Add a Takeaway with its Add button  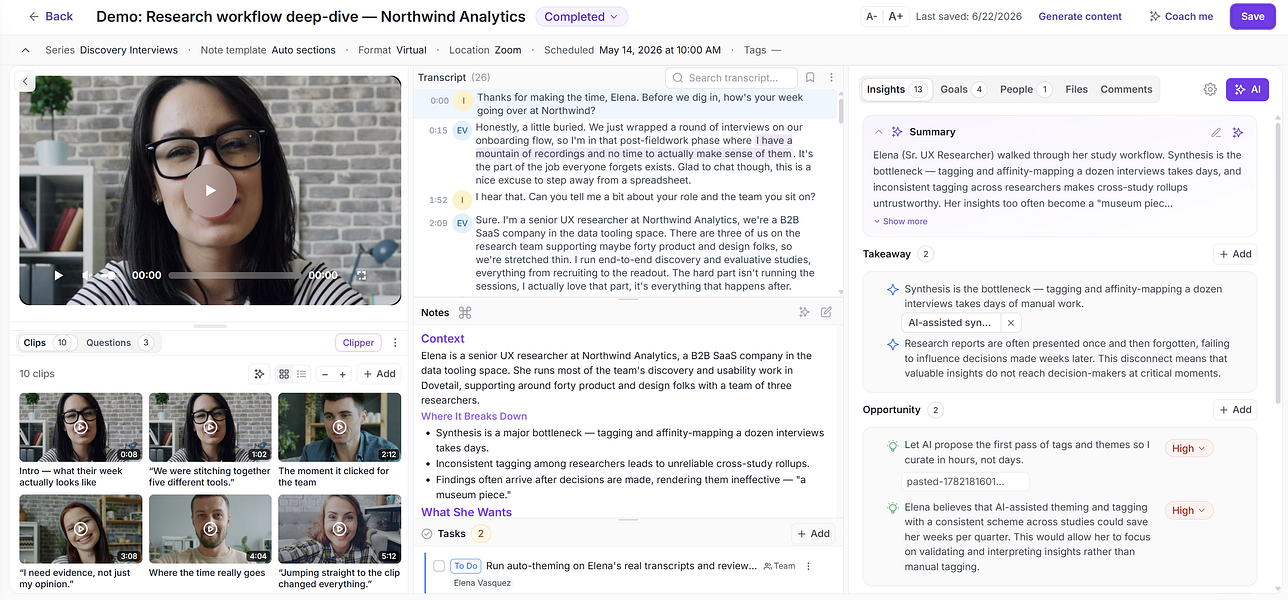pos(1235,254)
